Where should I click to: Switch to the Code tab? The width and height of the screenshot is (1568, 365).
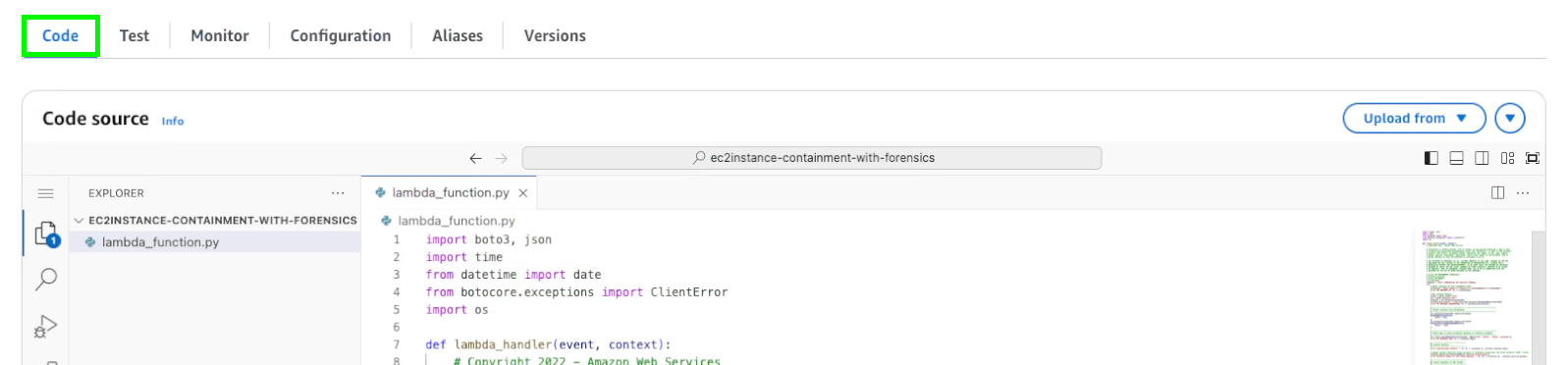click(x=60, y=36)
